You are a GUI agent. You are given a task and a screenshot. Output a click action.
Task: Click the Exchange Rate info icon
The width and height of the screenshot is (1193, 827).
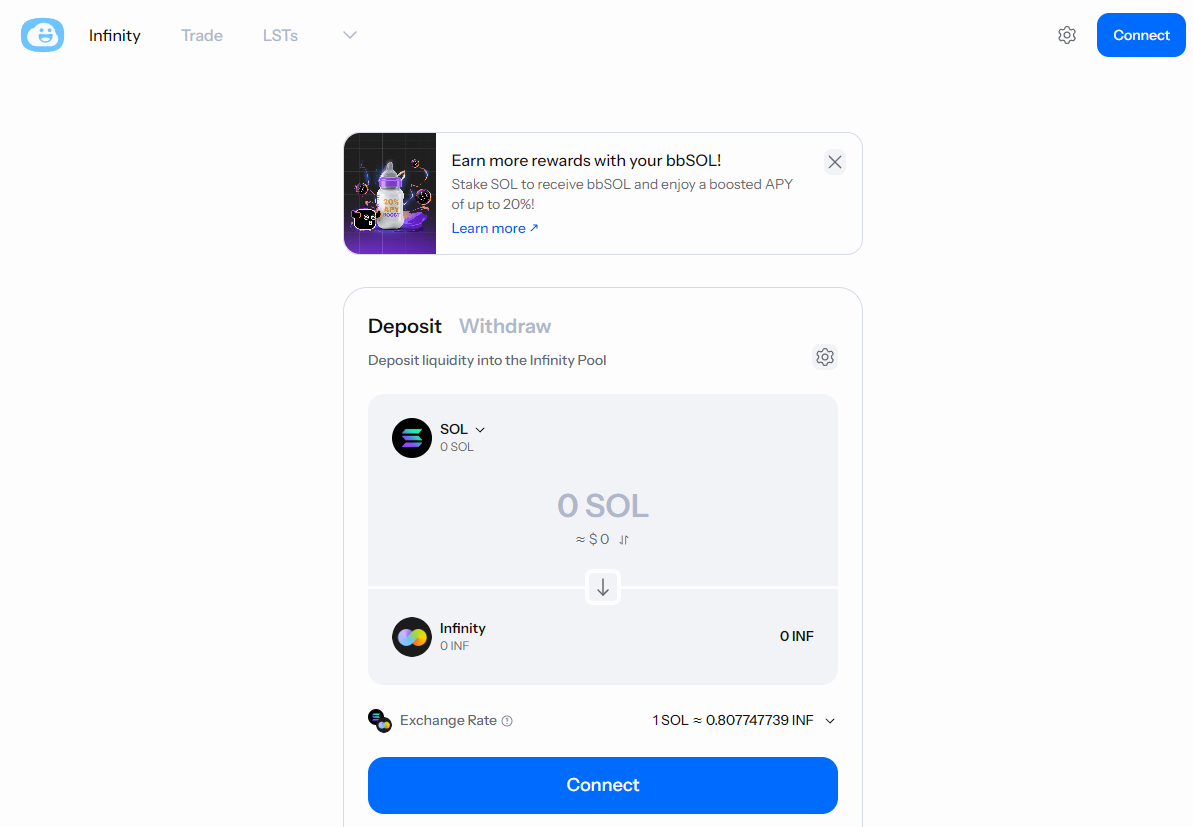507,720
